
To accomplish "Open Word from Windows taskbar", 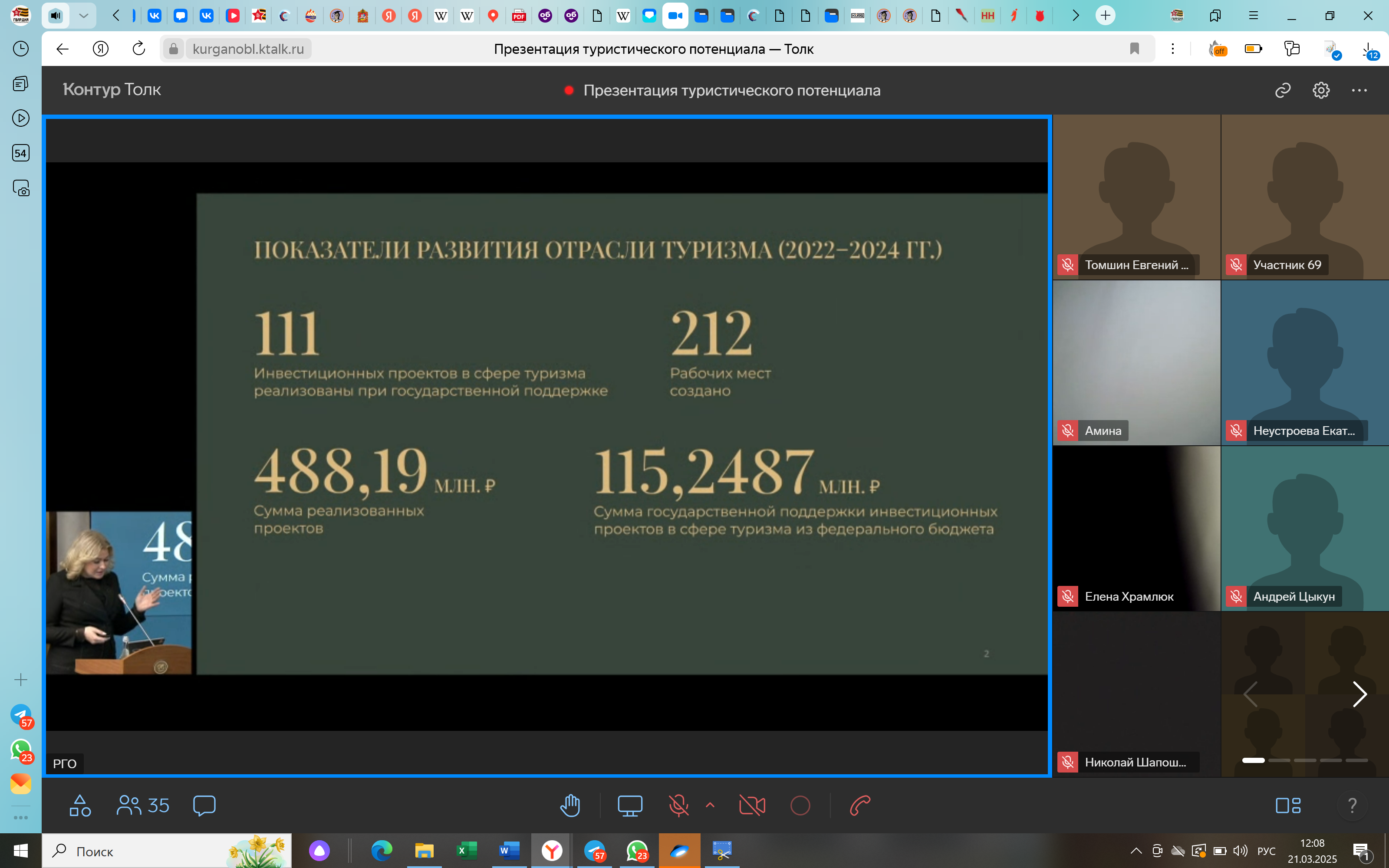I will 509,850.
